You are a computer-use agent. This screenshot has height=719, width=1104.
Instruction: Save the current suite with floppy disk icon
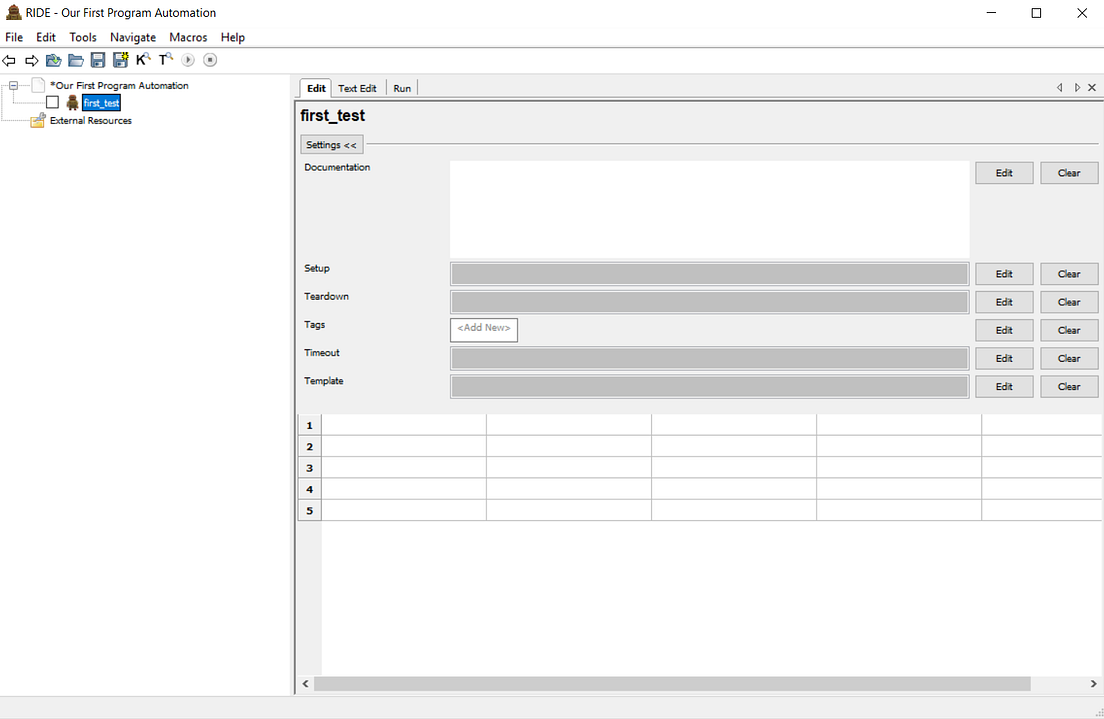click(x=97, y=59)
